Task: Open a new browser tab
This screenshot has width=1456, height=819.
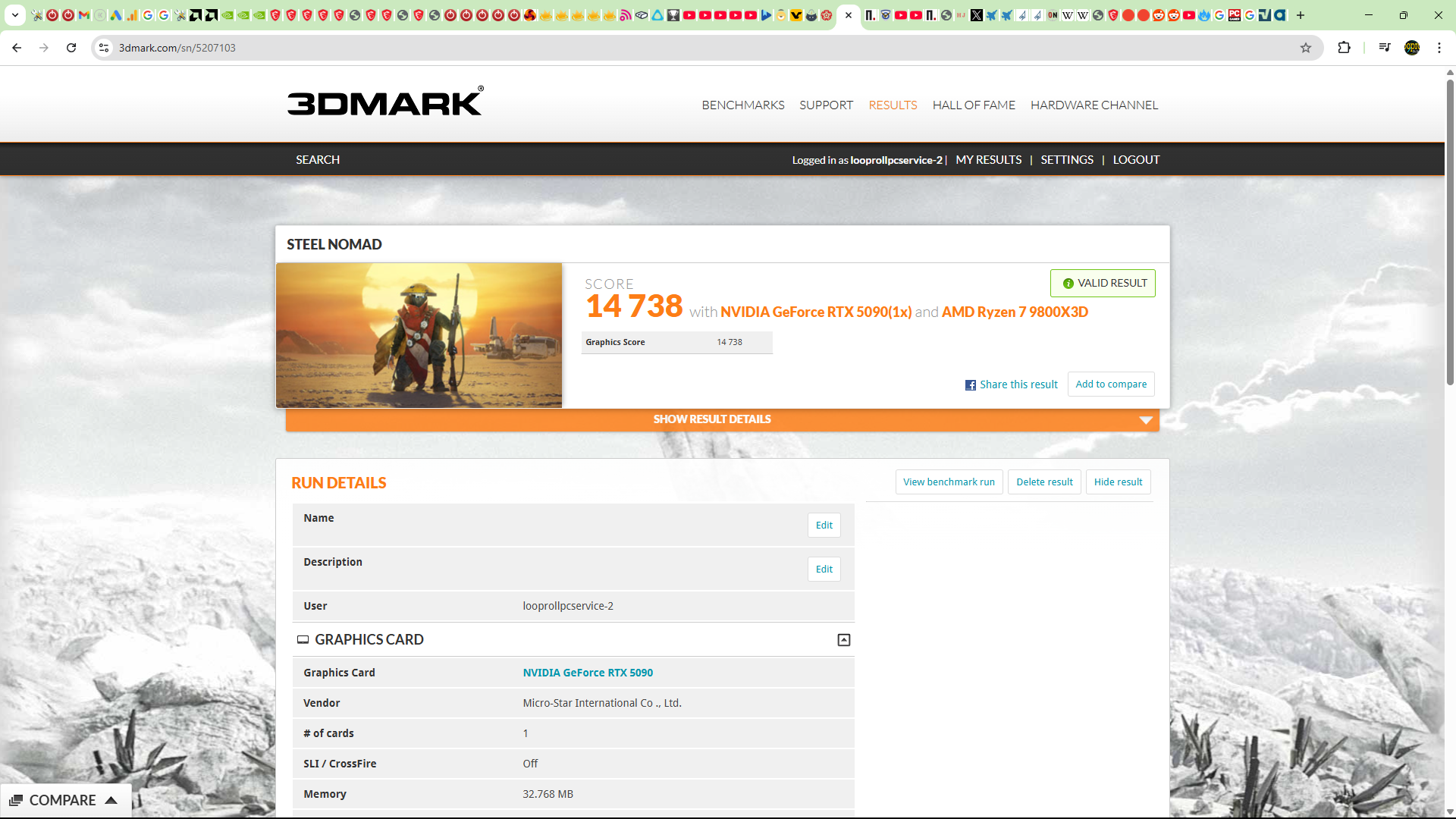Action: tap(1300, 15)
